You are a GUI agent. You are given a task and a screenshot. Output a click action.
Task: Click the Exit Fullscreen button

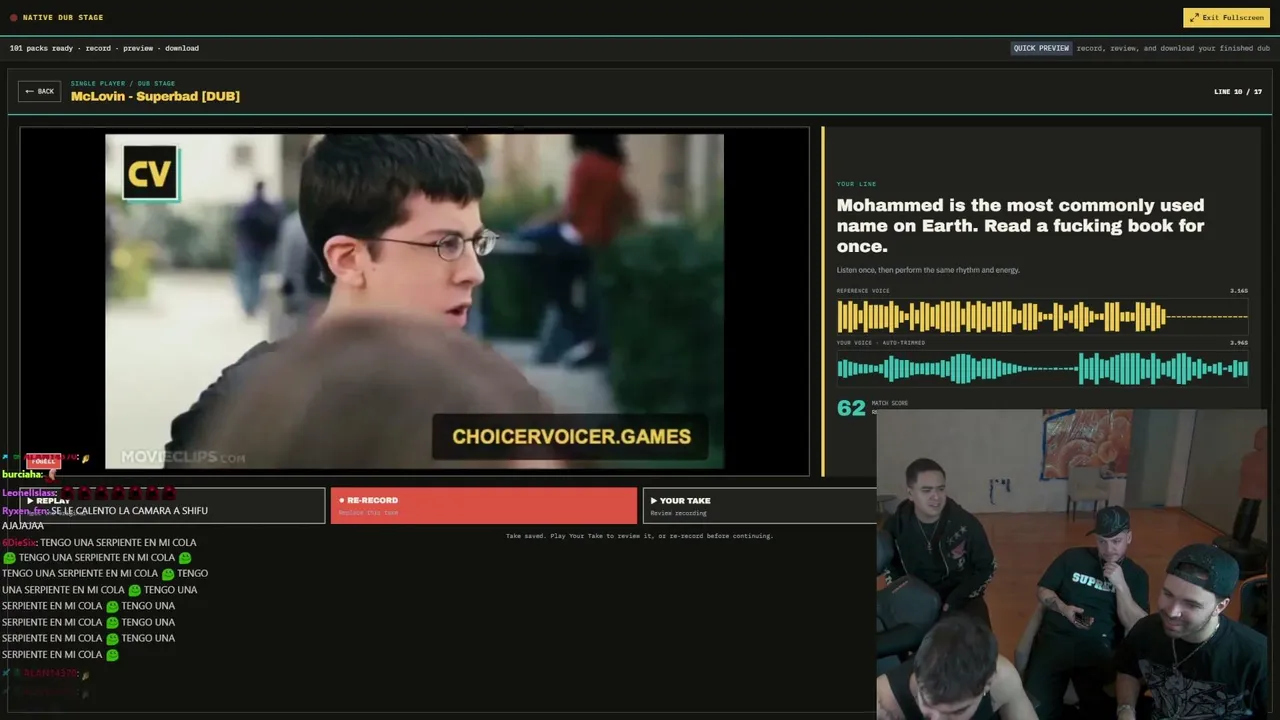[1226, 18]
